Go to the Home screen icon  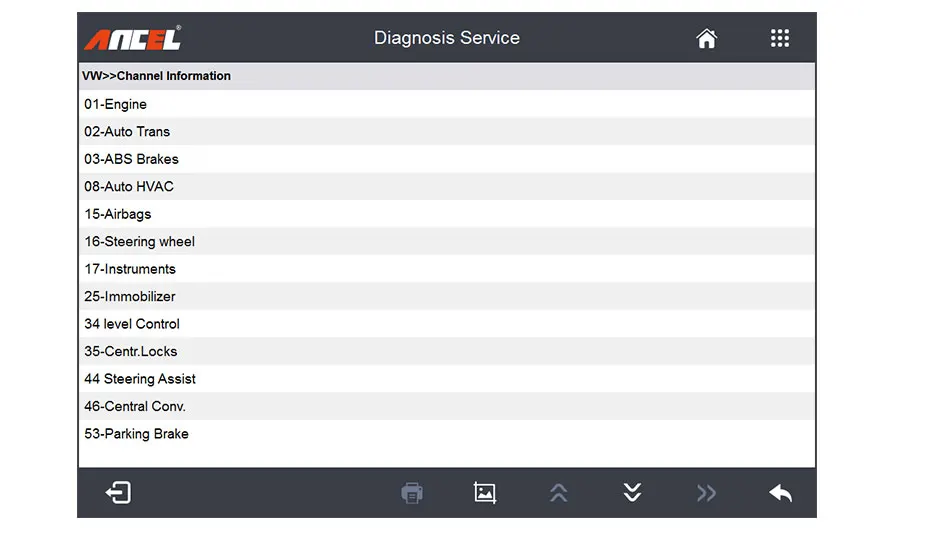[x=707, y=39]
